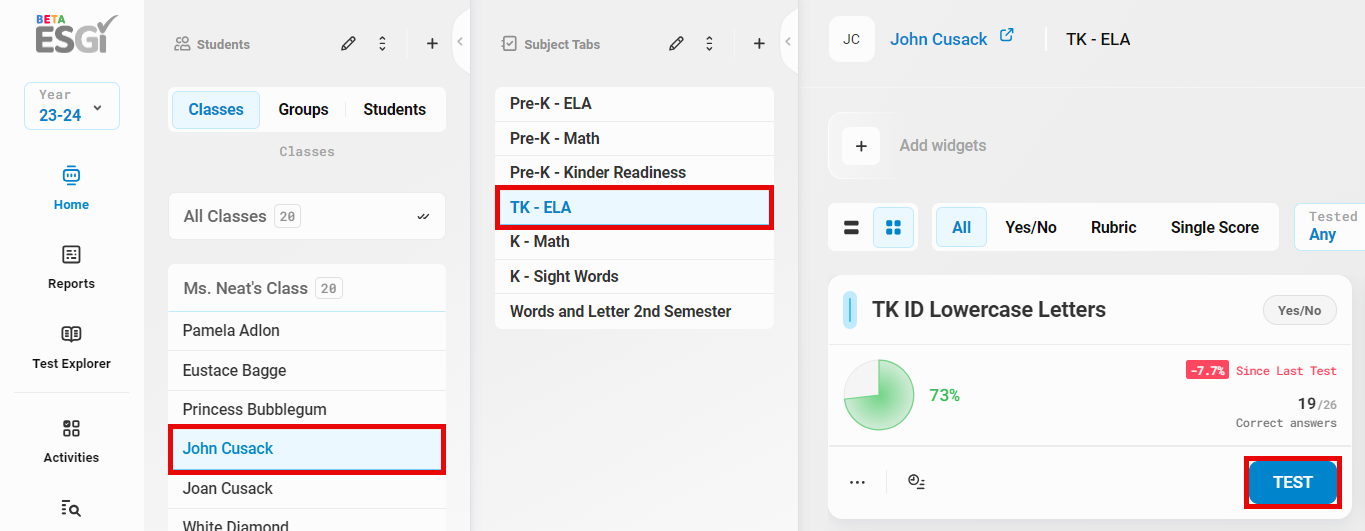Filter tests by Yes/No type

(1030, 228)
